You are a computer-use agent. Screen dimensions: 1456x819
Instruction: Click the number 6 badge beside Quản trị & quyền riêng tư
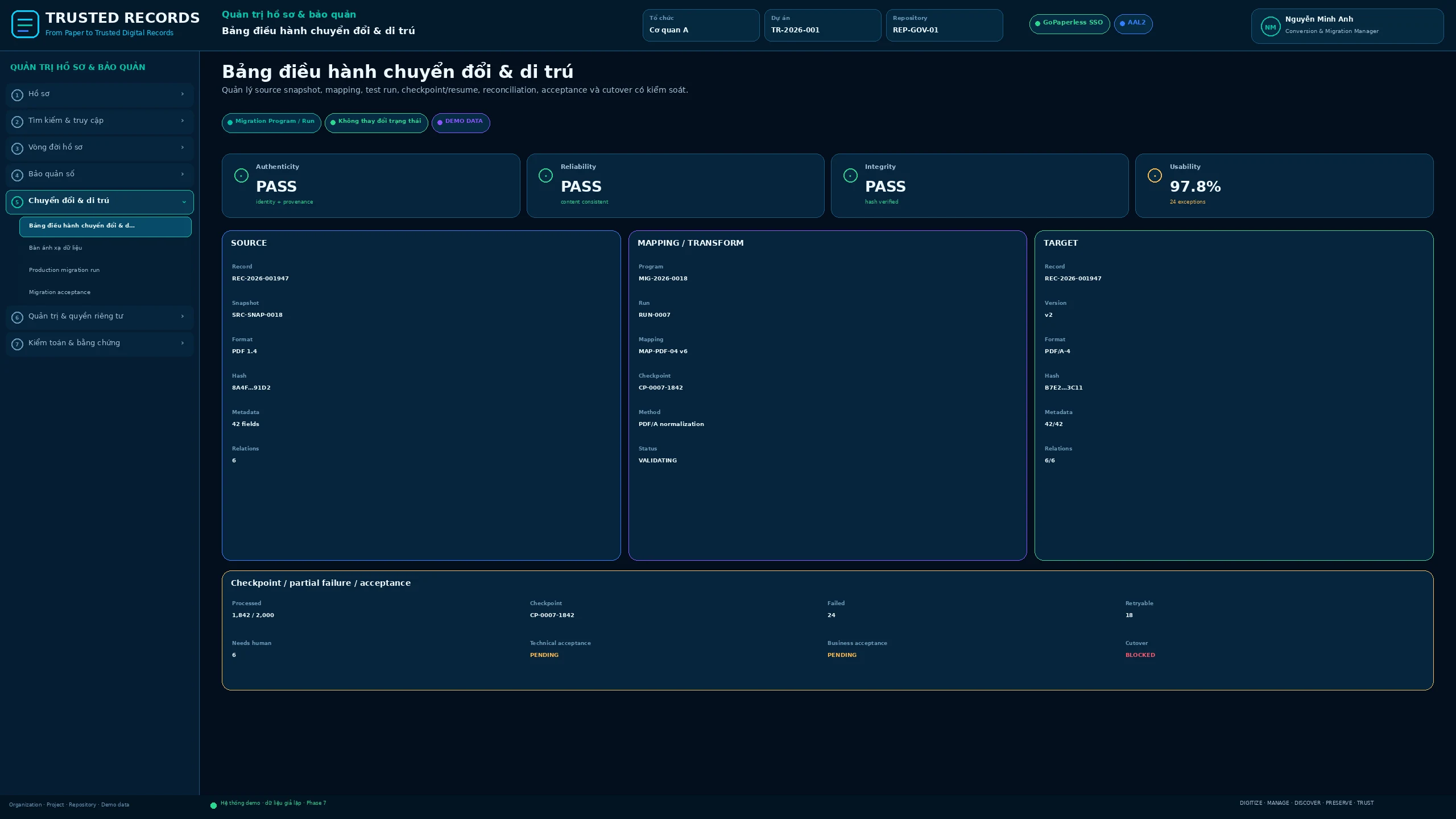click(x=17, y=317)
